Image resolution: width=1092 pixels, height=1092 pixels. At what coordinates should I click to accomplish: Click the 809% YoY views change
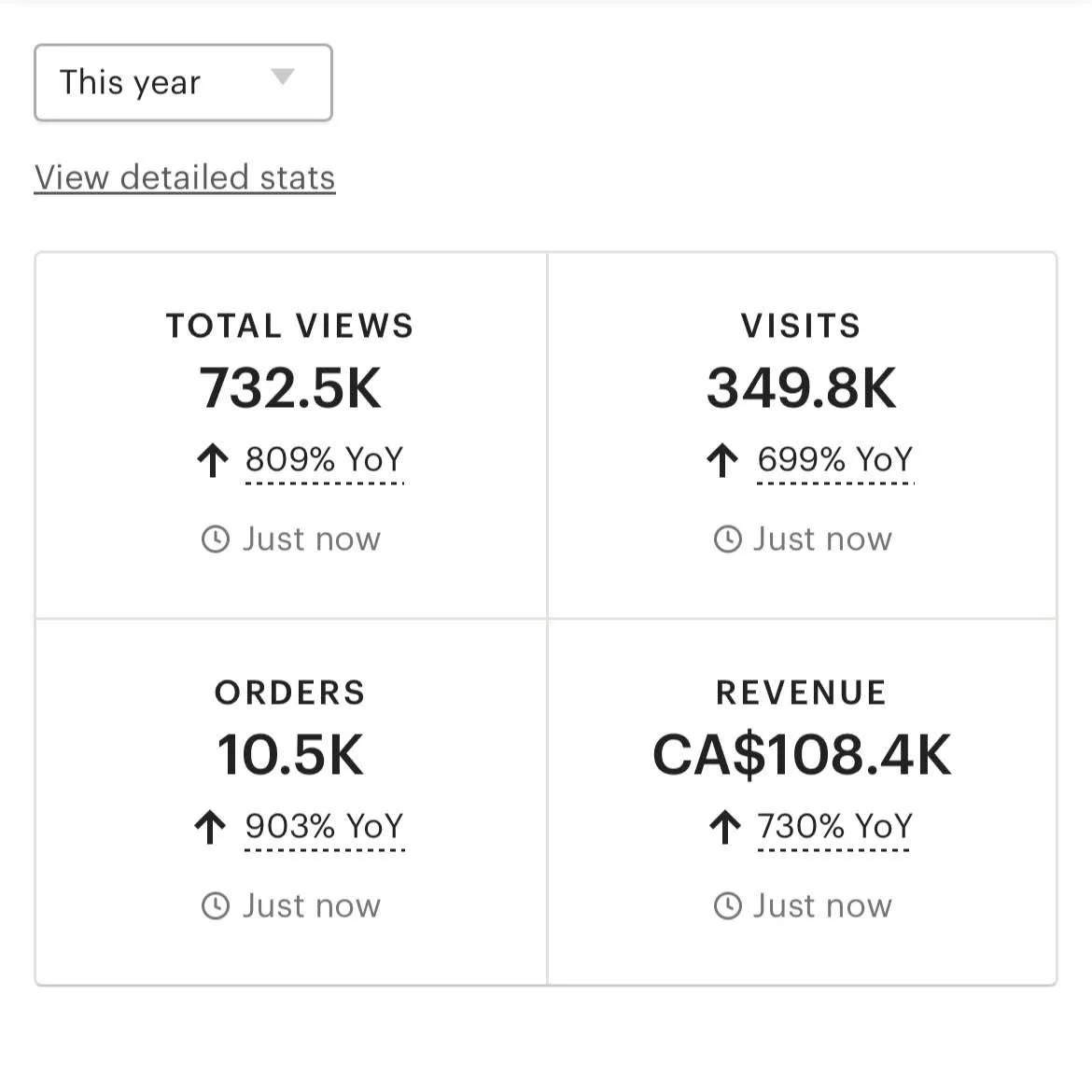324,459
